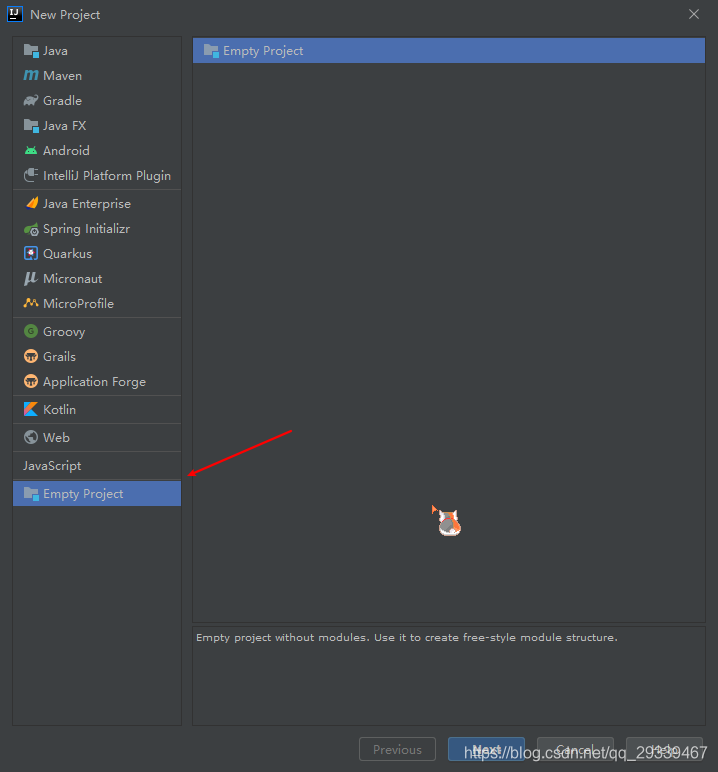
Task: Click Empty Project folder icon in right pane
Action: click(x=211, y=51)
